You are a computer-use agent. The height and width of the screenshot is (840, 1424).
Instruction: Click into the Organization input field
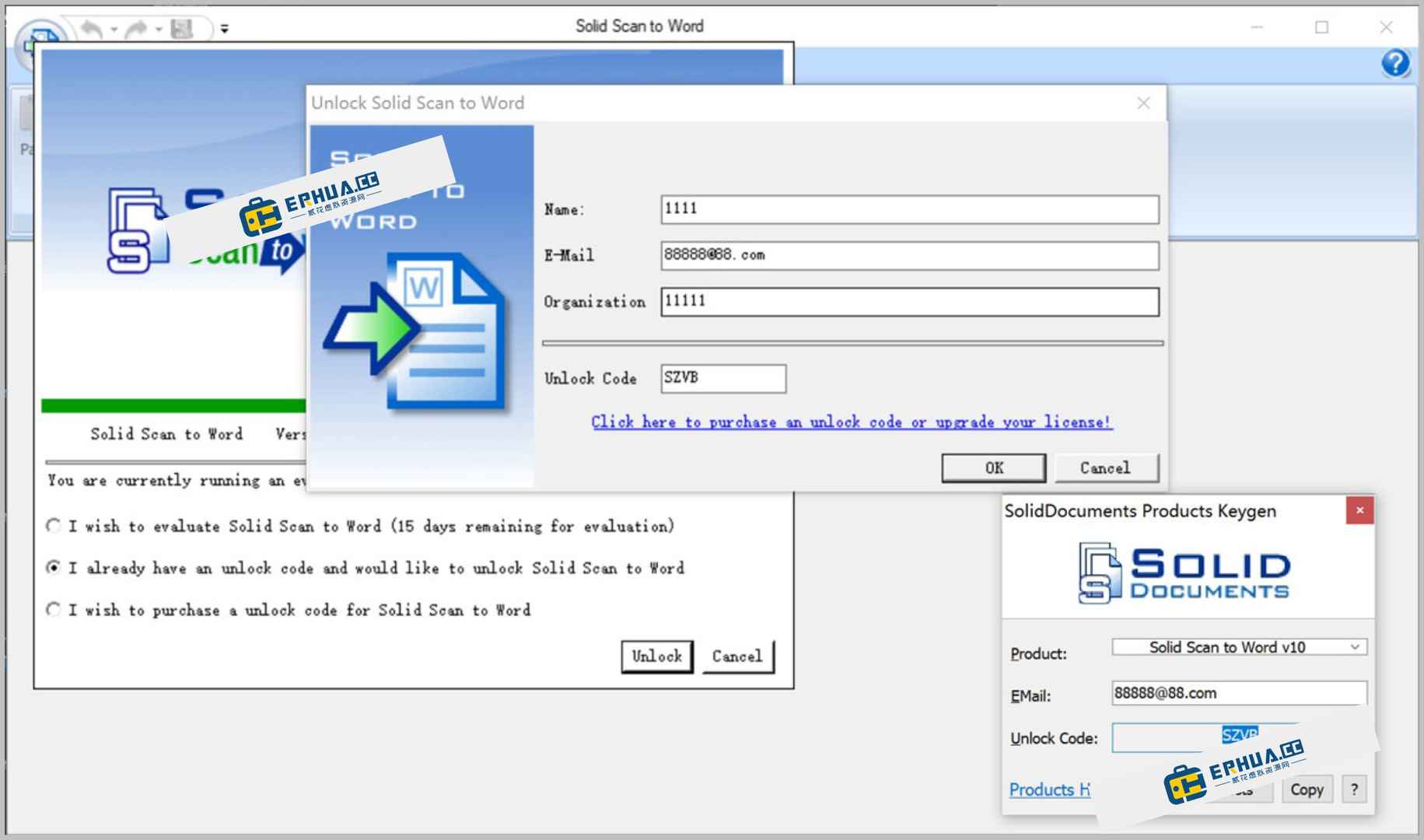click(x=910, y=302)
